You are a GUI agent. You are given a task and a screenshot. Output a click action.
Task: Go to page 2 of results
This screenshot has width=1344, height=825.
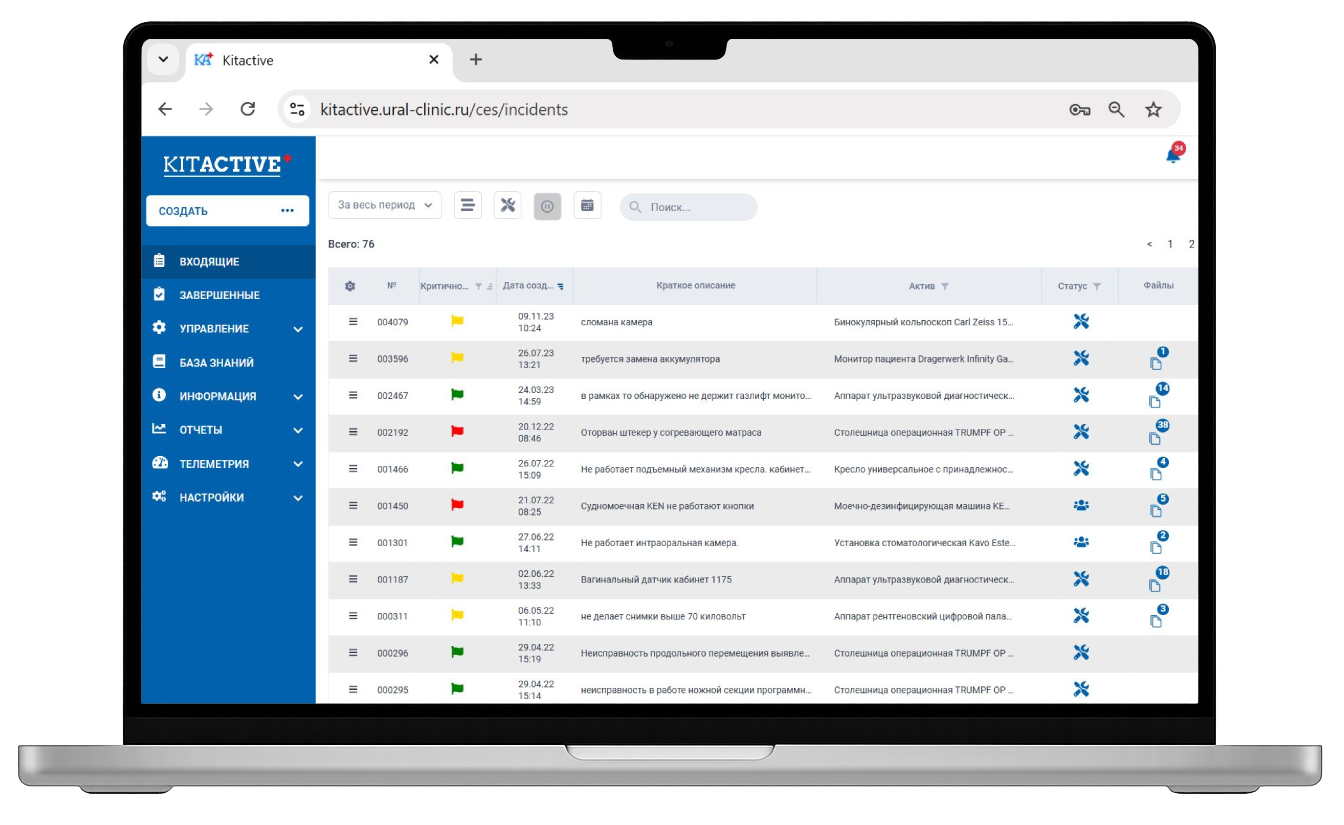pos(1190,244)
